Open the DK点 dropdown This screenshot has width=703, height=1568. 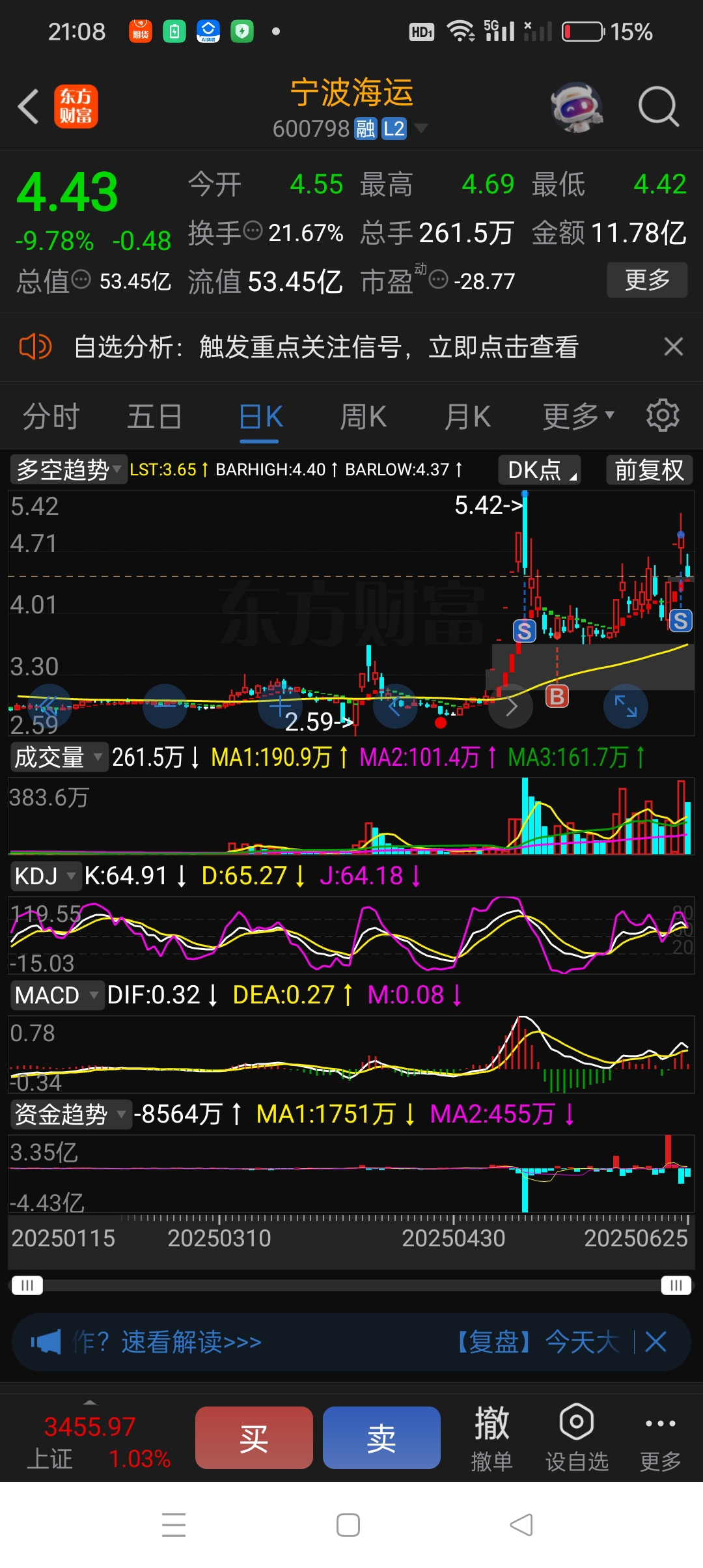(540, 469)
